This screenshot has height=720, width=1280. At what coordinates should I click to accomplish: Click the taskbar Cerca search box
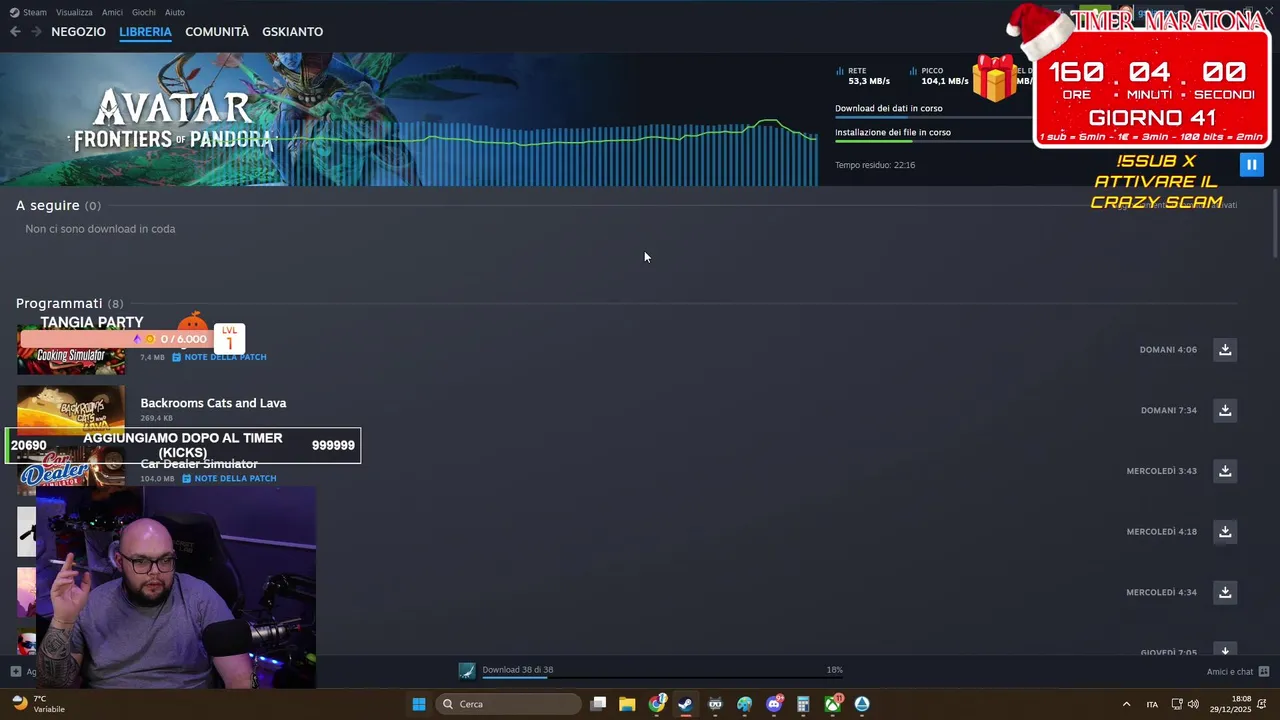(x=508, y=704)
